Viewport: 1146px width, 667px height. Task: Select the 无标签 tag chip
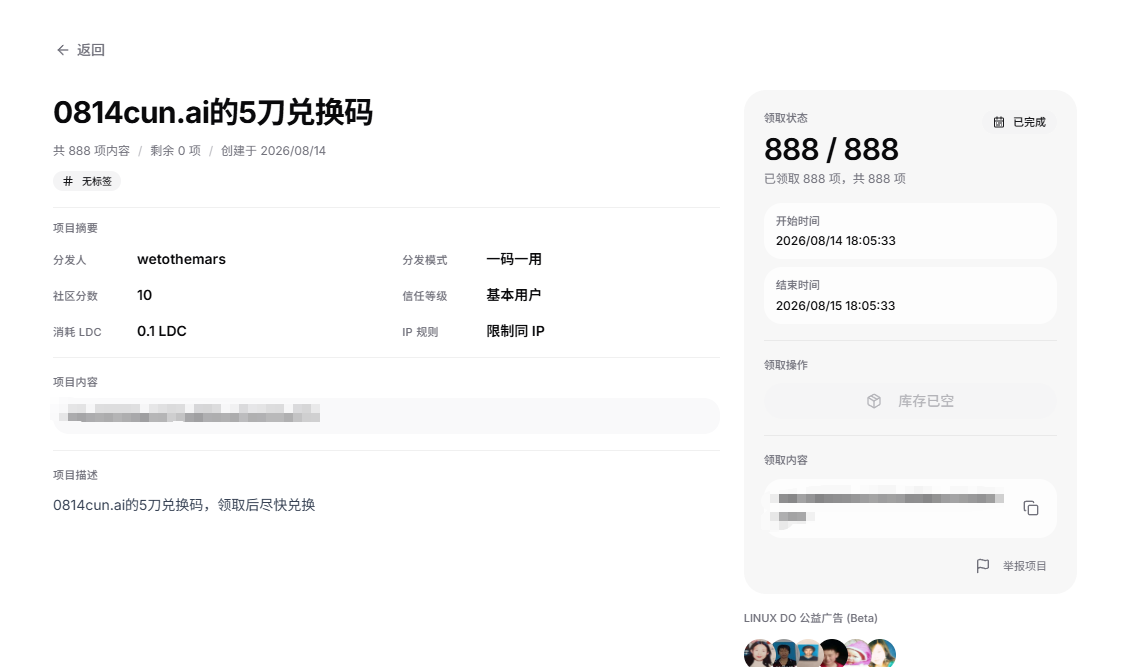[87, 181]
